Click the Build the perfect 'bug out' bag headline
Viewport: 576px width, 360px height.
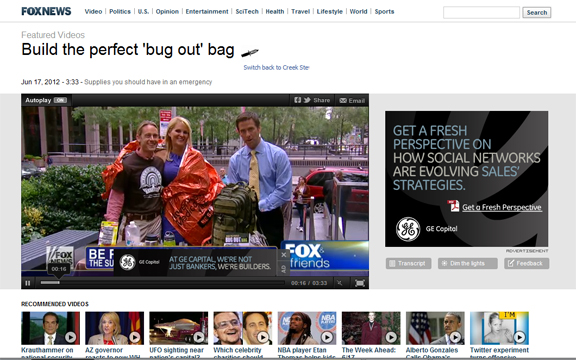point(128,50)
